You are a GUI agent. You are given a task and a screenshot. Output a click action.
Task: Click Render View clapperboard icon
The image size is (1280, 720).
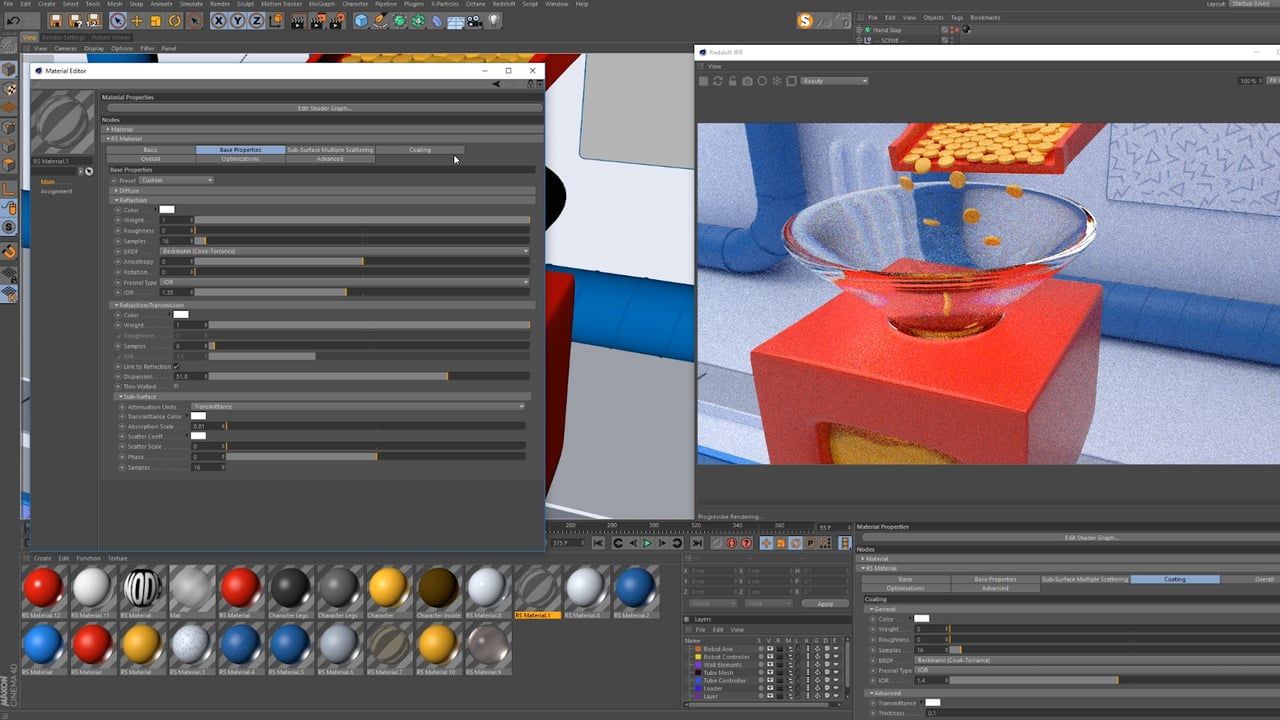tap(297, 21)
